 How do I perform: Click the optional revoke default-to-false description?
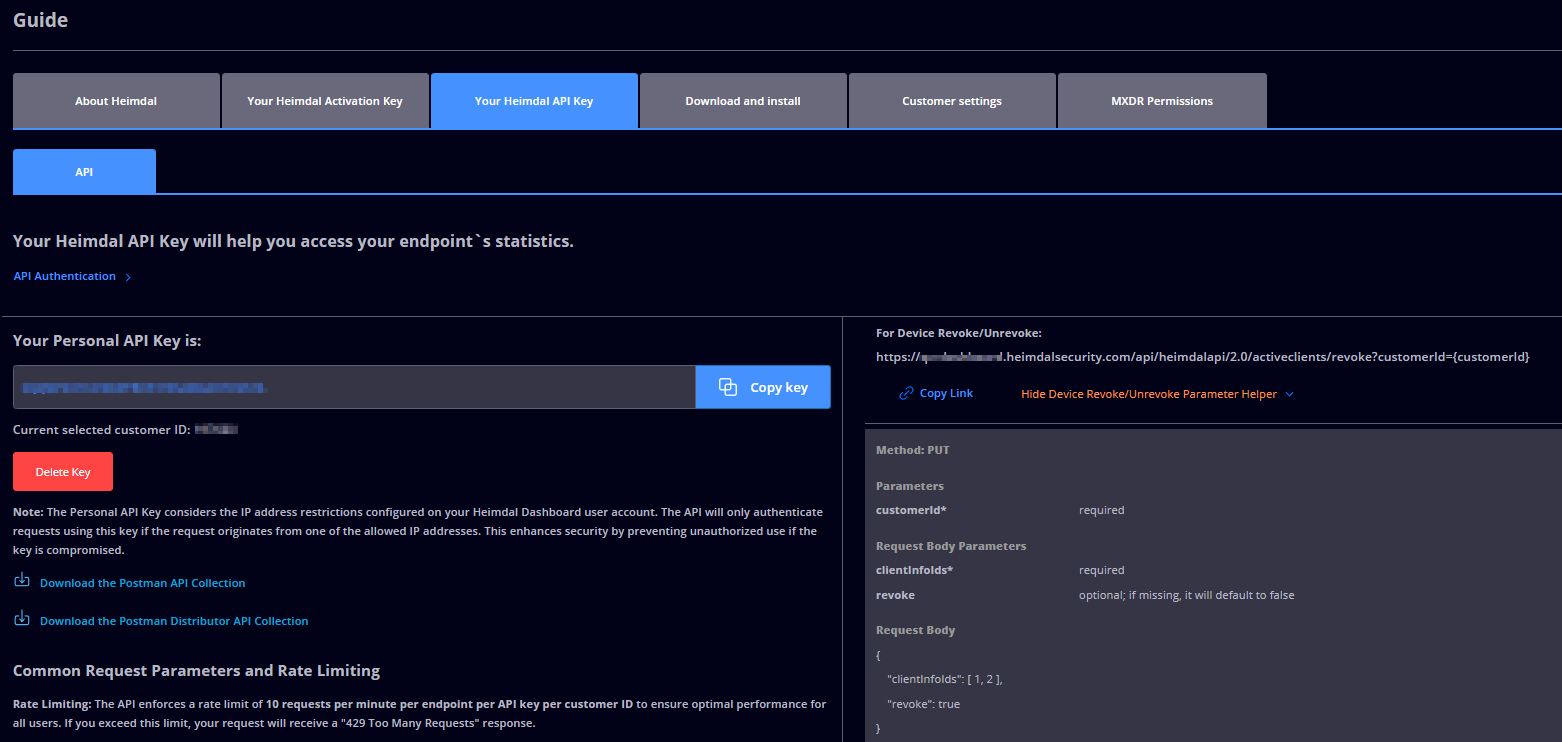[x=1186, y=595]
